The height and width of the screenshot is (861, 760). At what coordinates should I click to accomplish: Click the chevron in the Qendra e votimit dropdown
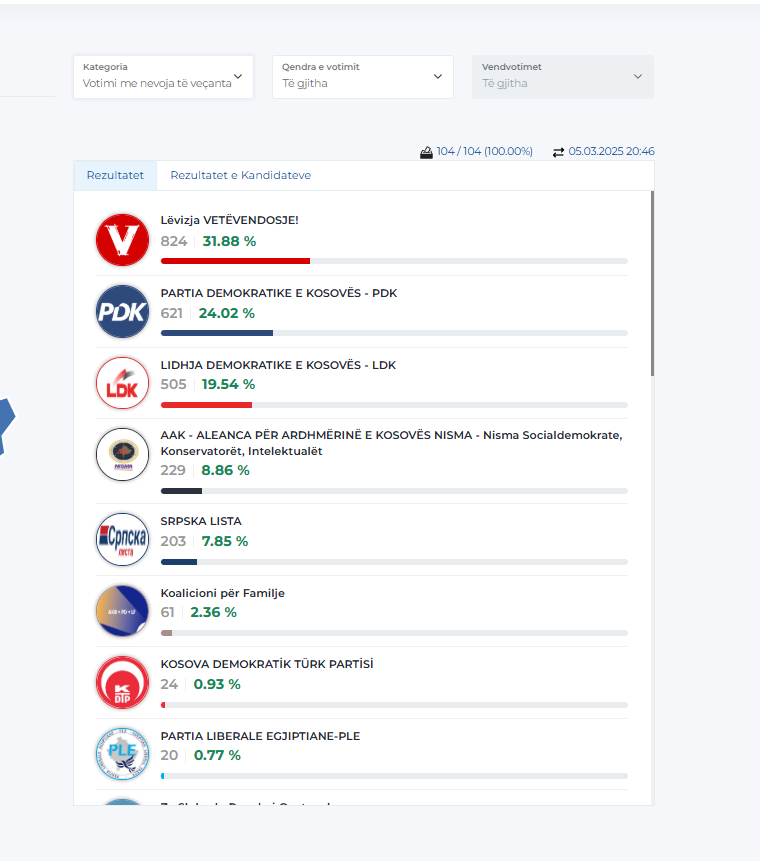point(438,76)
